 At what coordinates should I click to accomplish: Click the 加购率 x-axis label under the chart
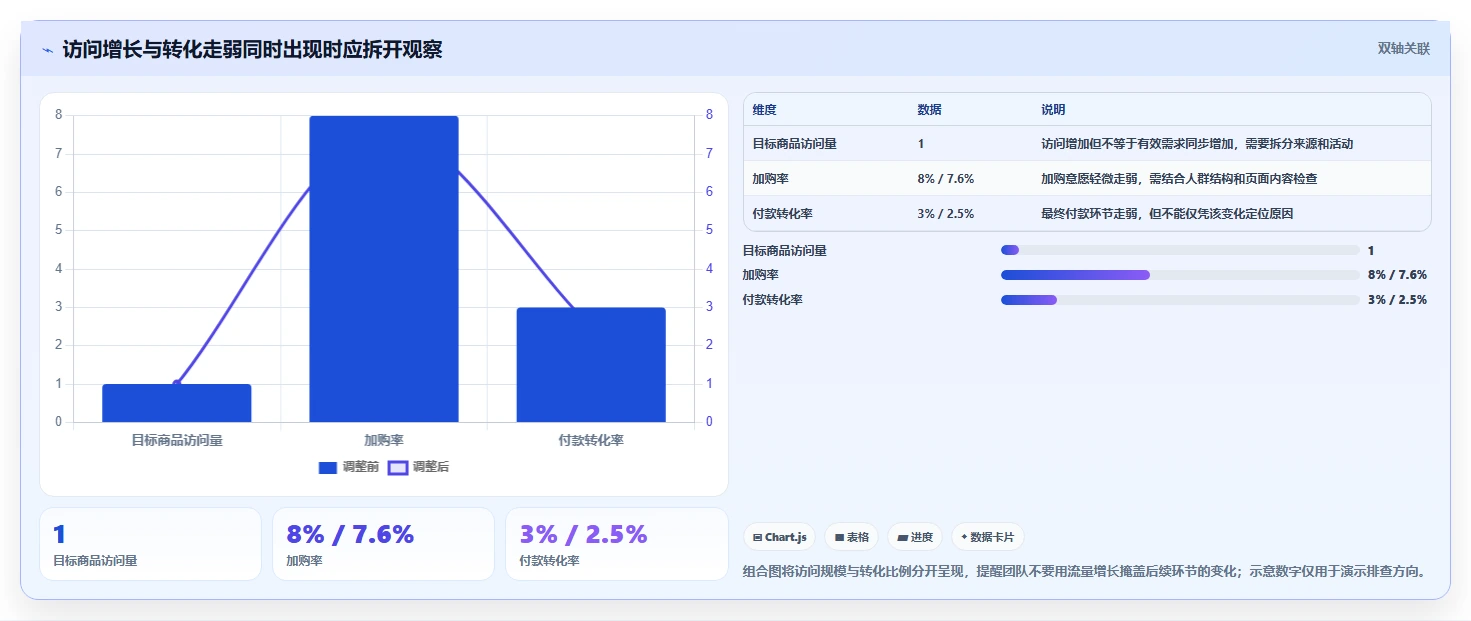coord(384,440)
